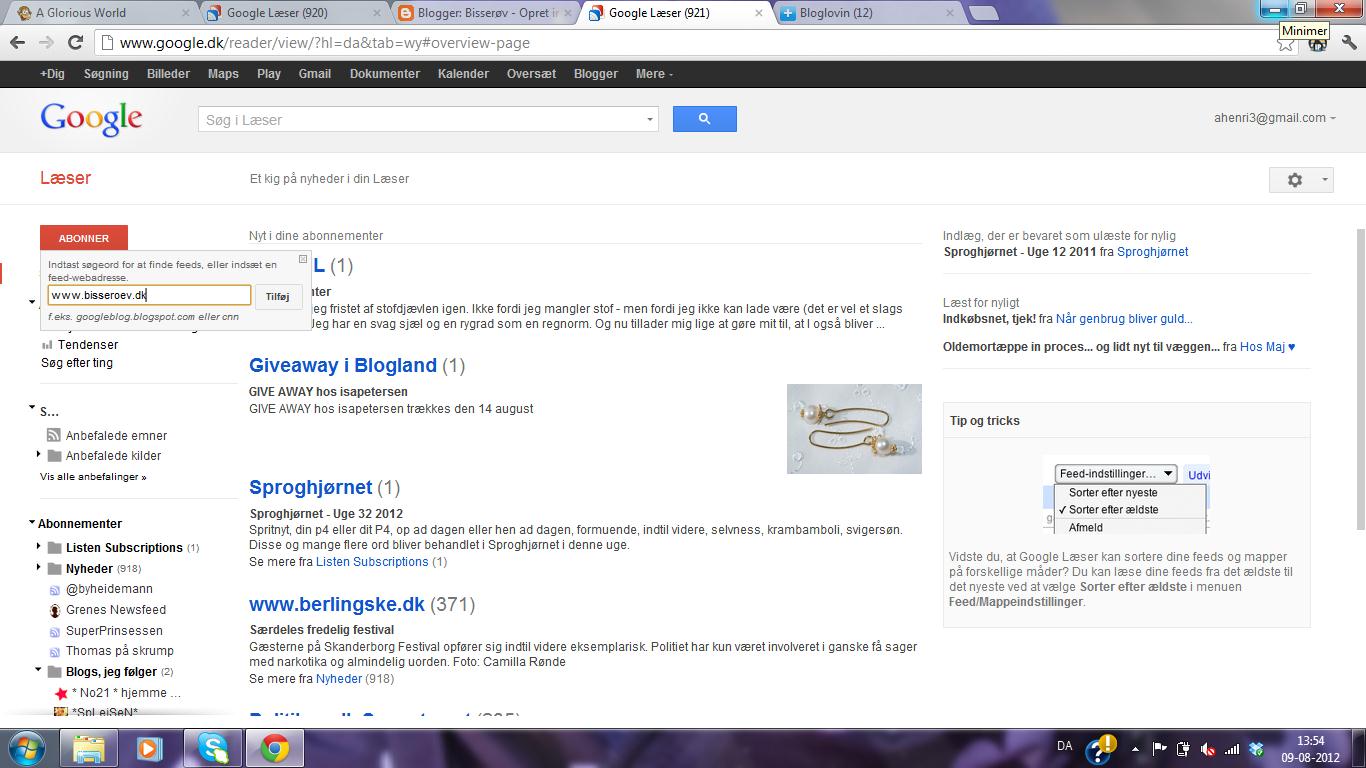
Task: Open Skype from the taskbar
Action: click(212, 748)
